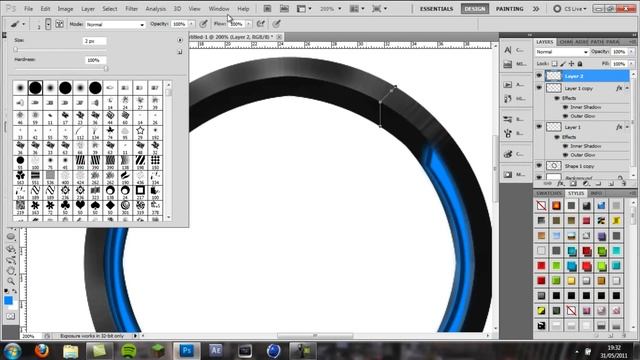Open the brush Mode dropdown
640x360 pixels.
tap(116, 24)
